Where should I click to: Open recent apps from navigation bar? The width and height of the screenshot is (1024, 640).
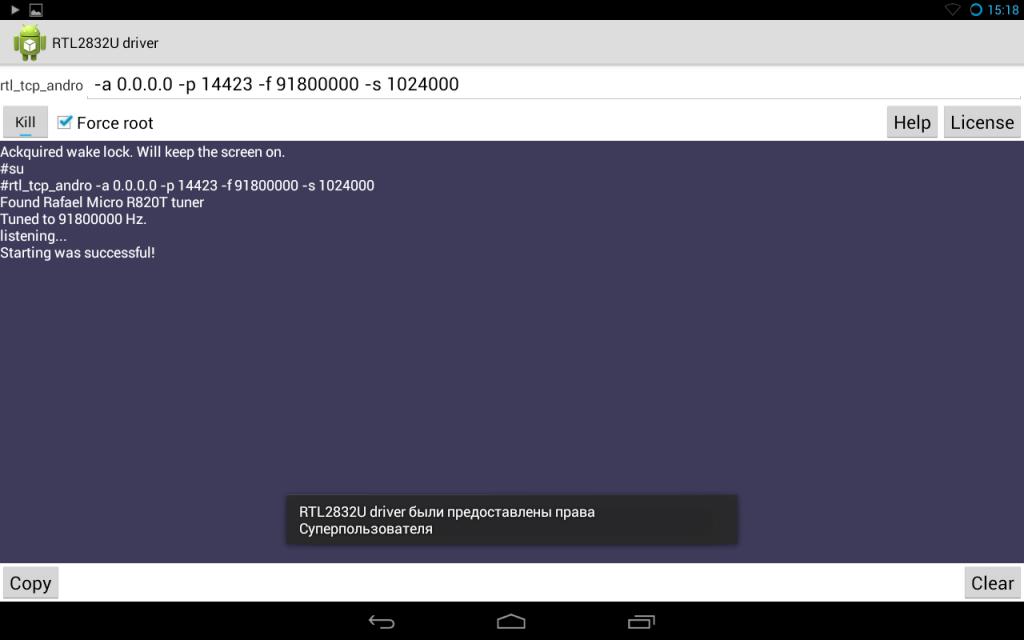tap(641, 622)
